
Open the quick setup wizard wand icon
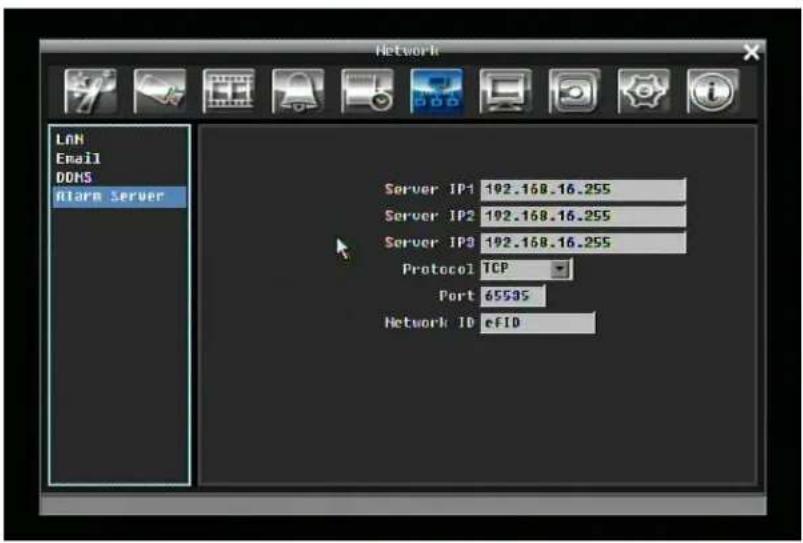(x=91, y=91)
